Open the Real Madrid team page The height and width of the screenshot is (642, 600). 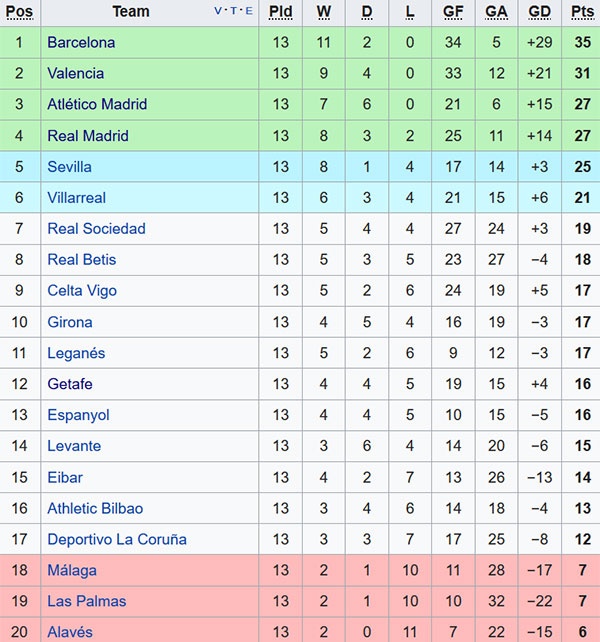click(88, 136)
